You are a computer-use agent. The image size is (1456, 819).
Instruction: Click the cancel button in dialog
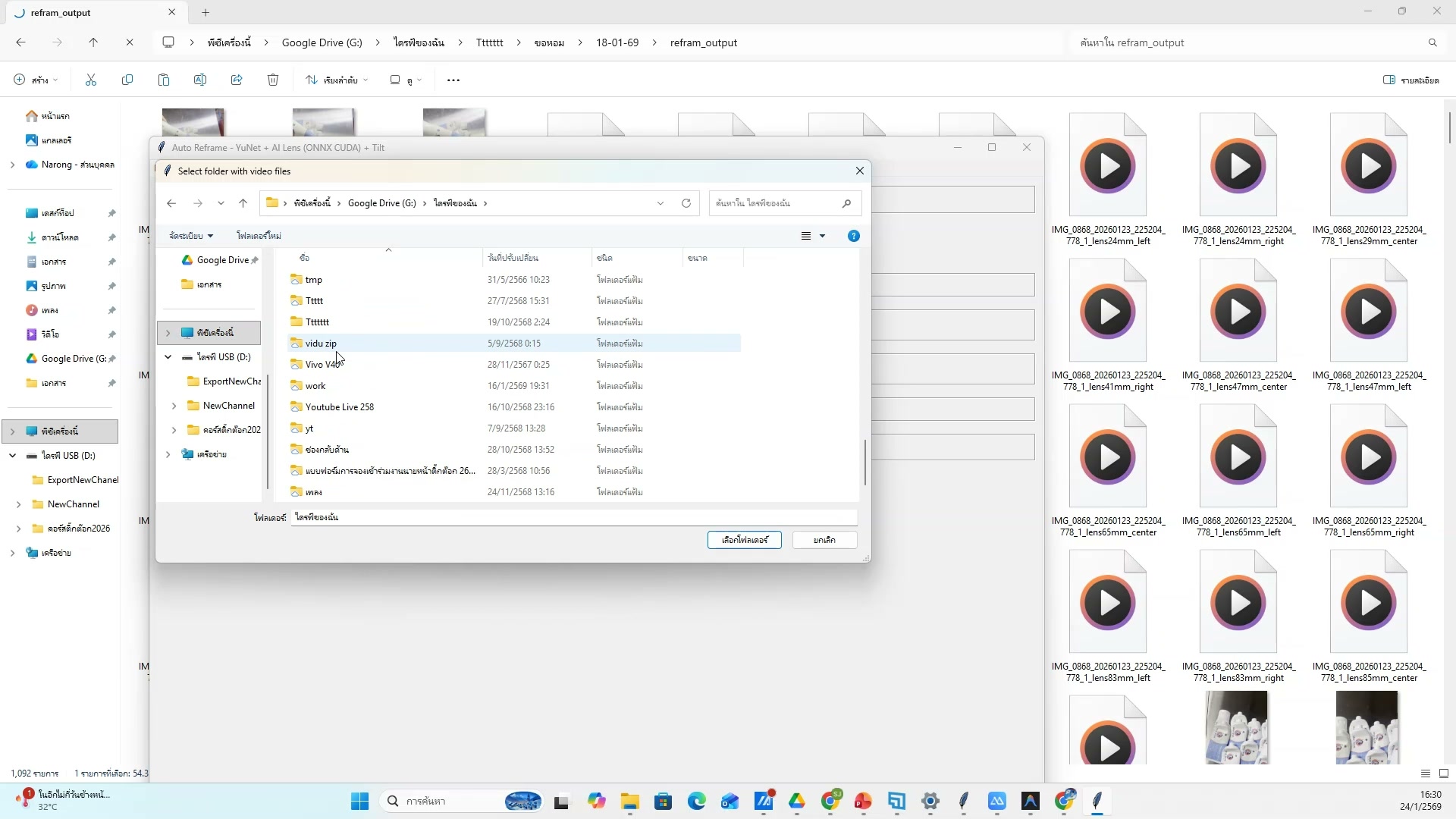(824, 540)
